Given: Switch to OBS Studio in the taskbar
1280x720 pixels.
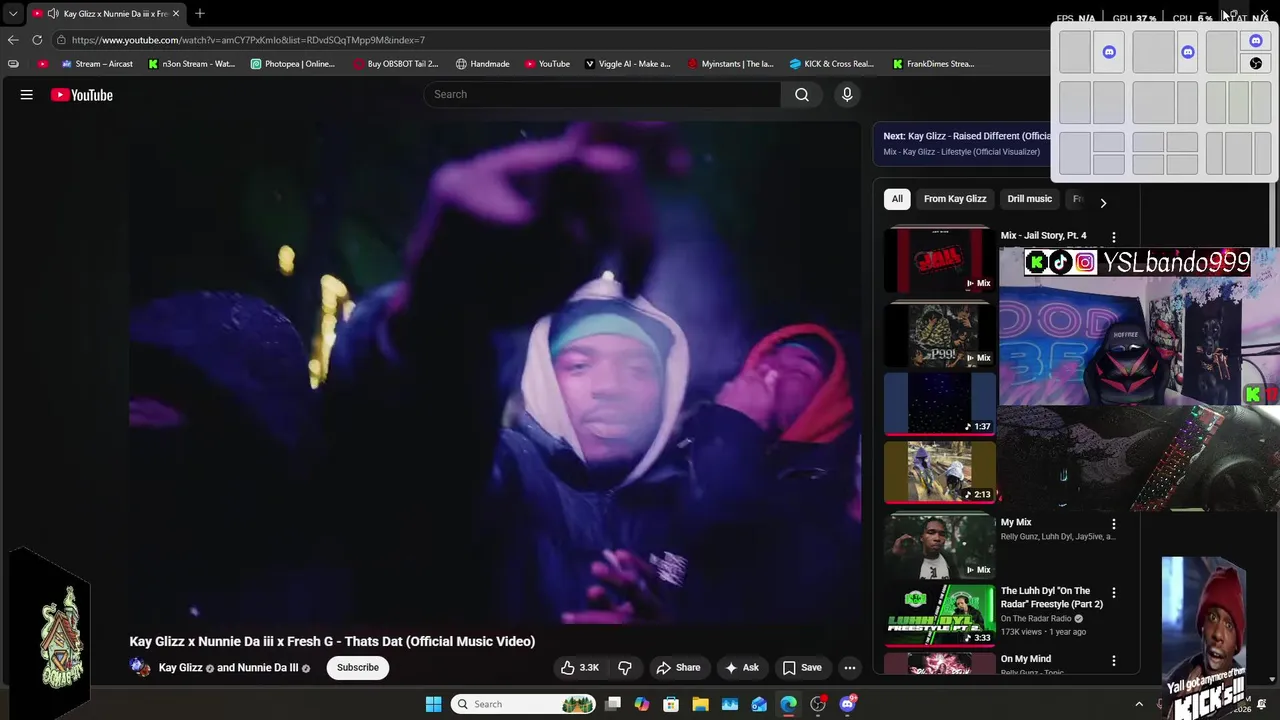Looking at the screenshot, I should [818, 704].
